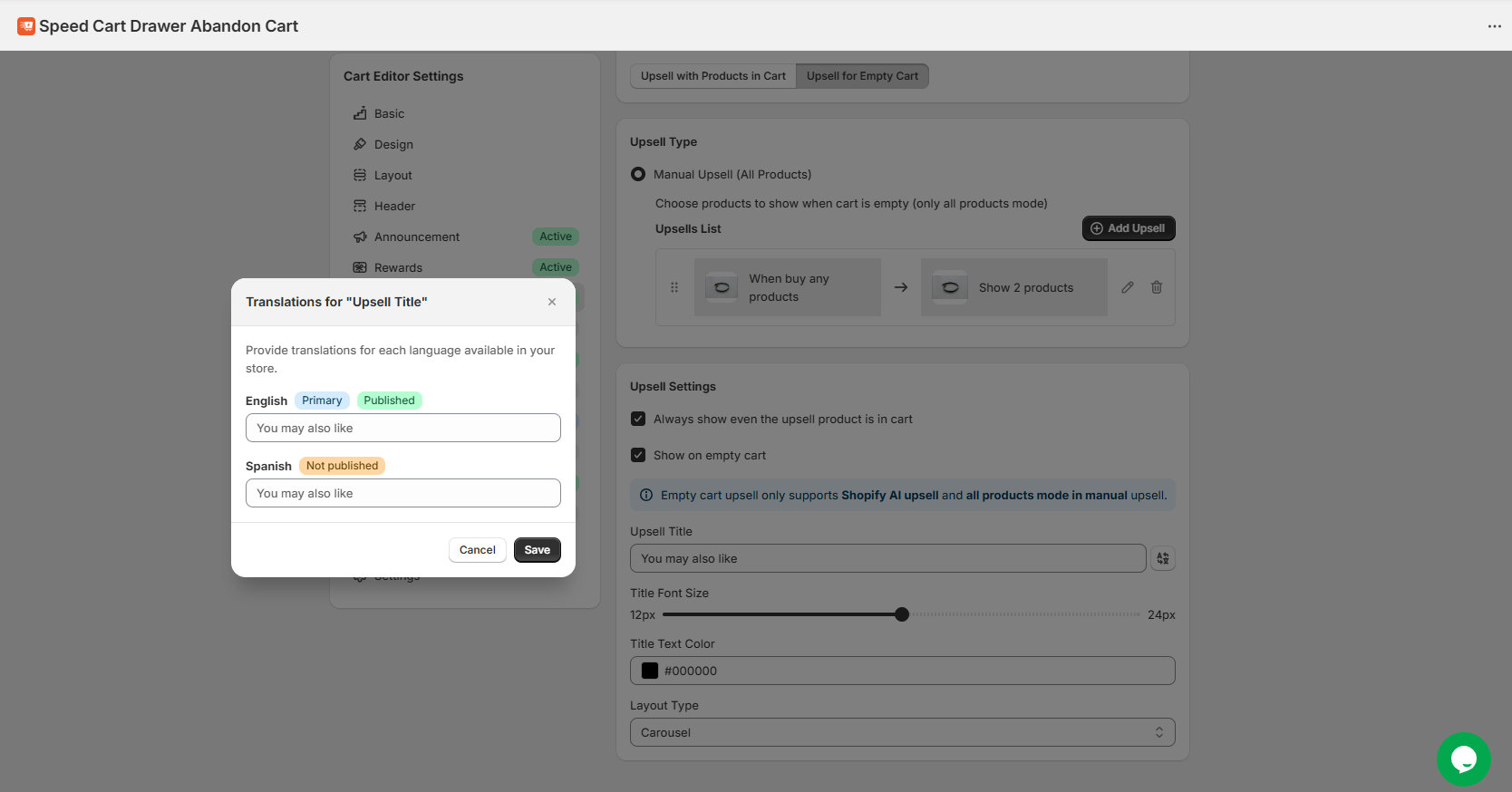Viewport: 1512px width, 792px height.
Task: Grab the drag handle of upsell row
Action: pyautogui.click(x=674, y=287)
